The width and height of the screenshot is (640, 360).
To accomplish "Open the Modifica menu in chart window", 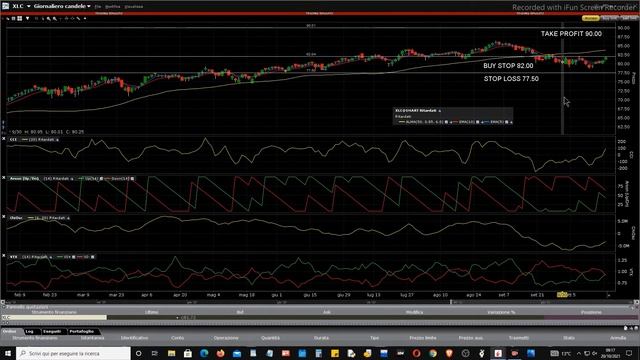I will point(113,7).
